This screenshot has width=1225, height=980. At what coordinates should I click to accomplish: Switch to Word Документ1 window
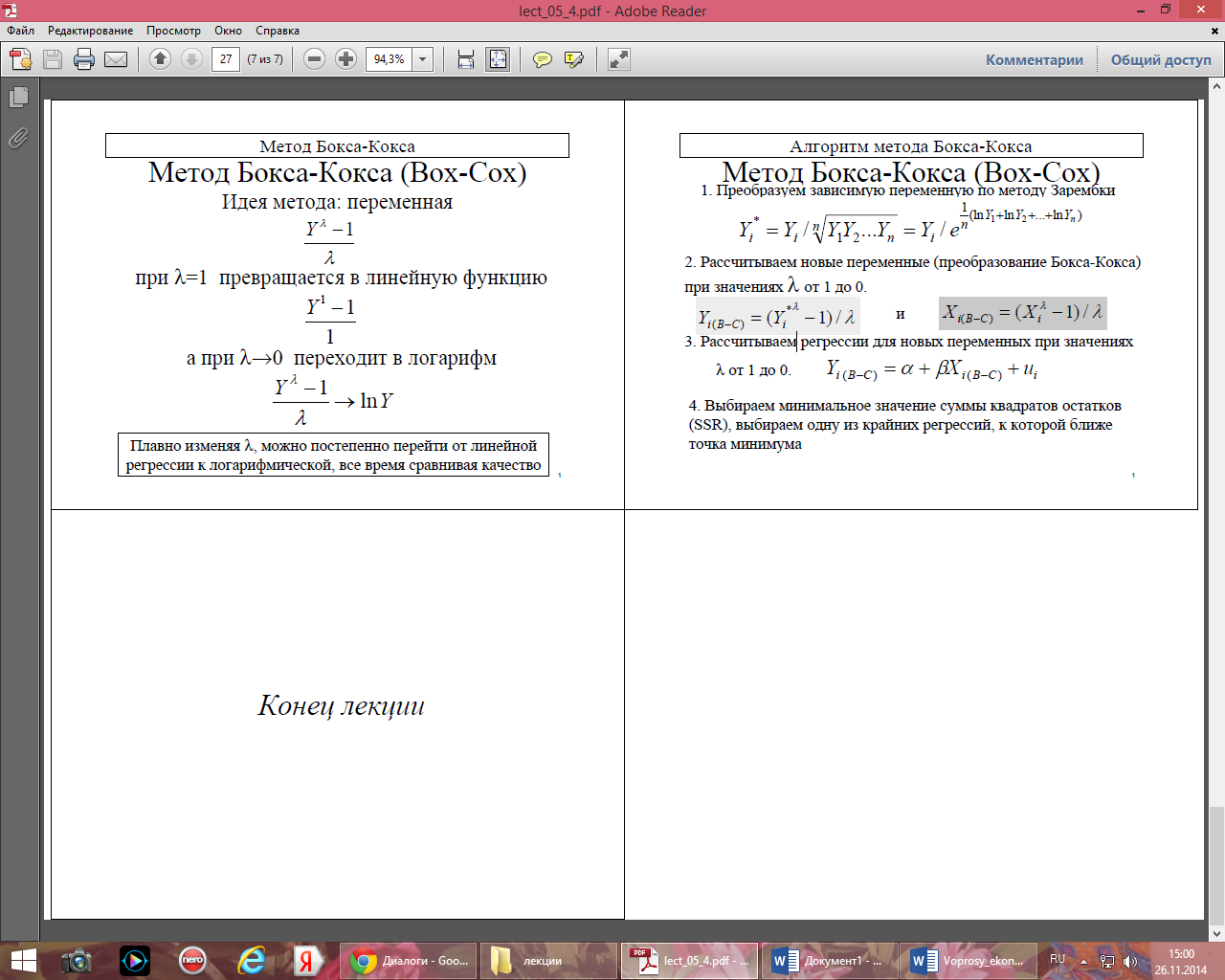coord(830,961)
